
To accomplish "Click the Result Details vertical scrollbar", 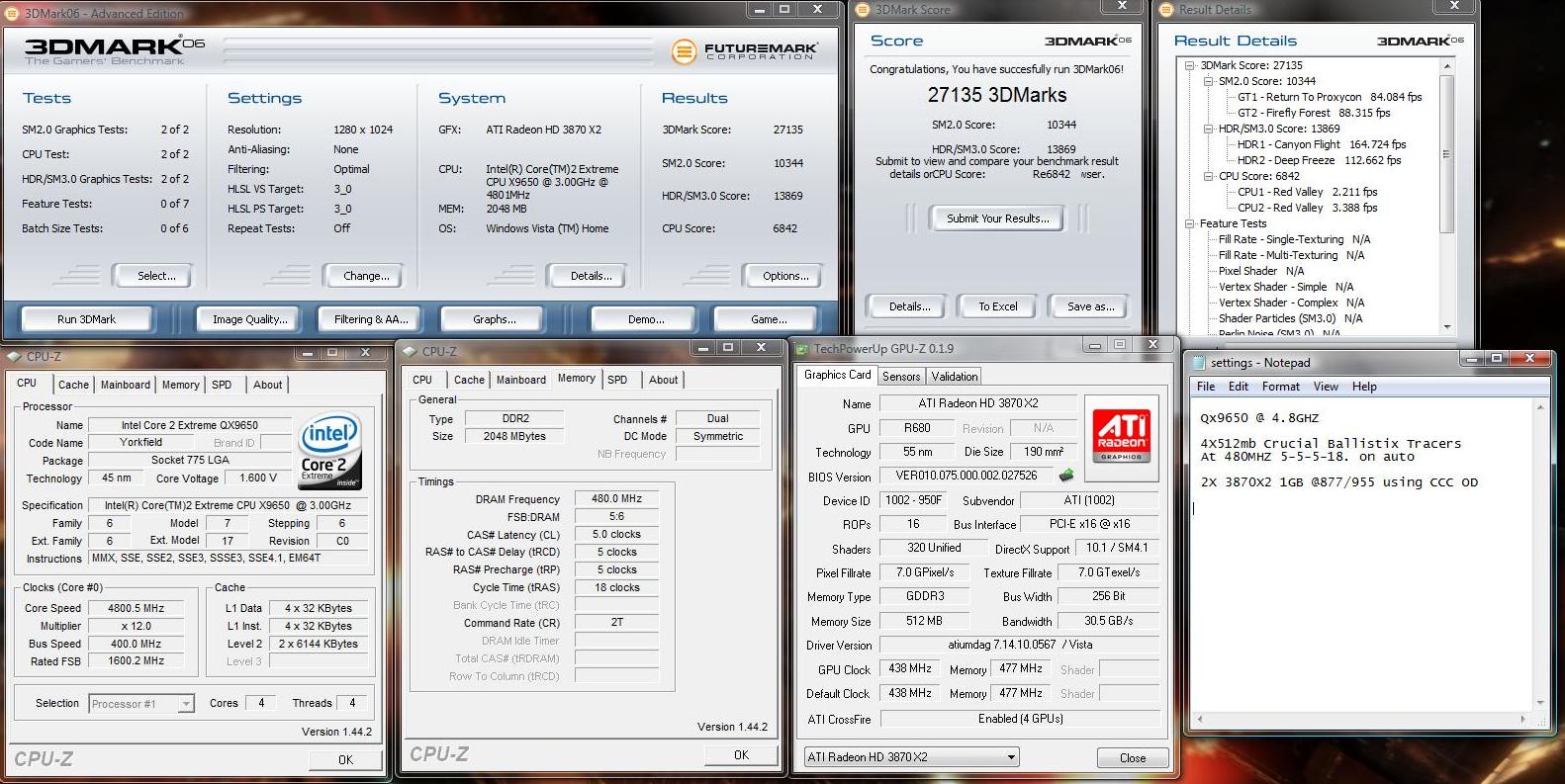I will coord(1447,197).
